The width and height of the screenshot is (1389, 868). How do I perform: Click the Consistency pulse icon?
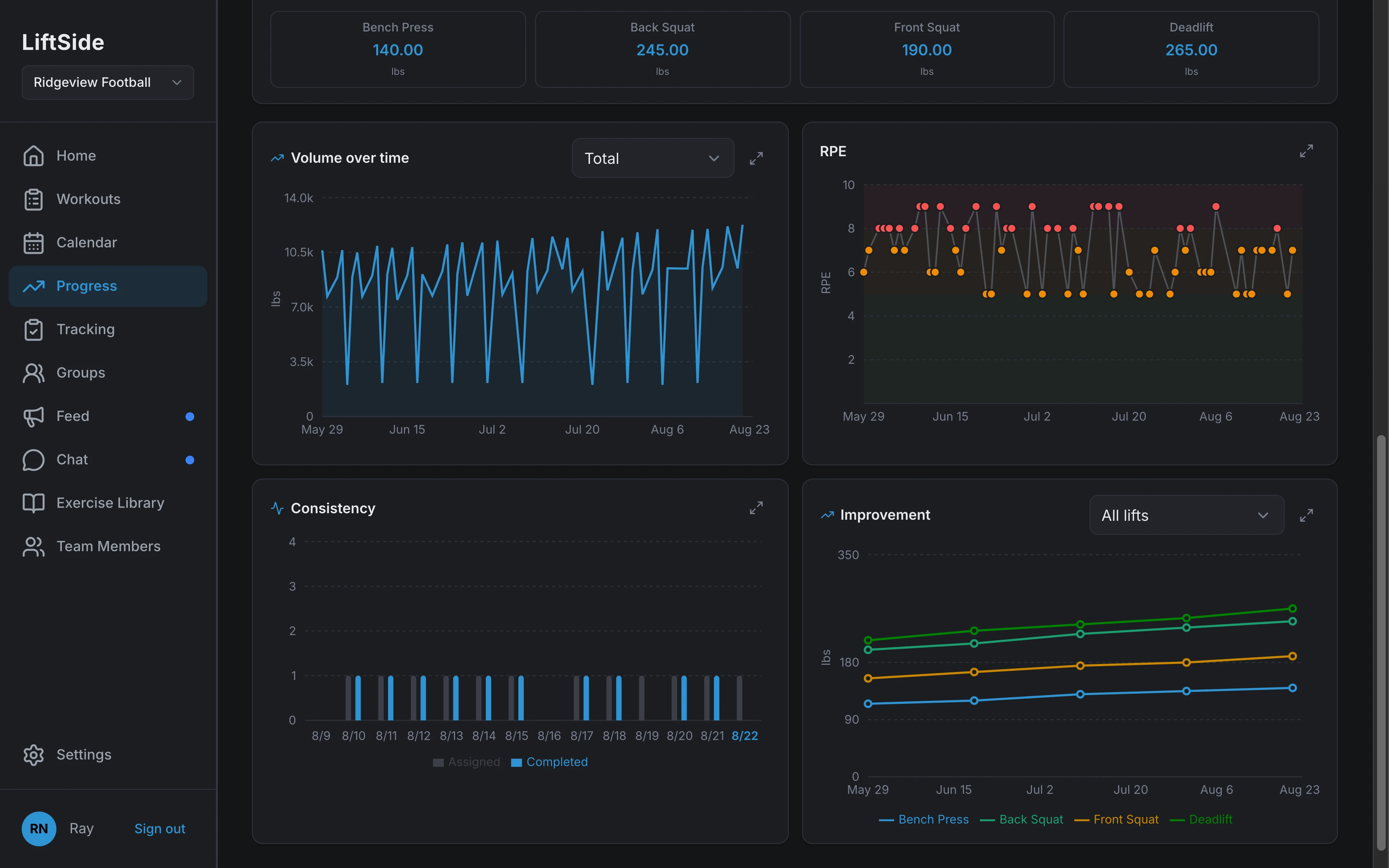coord(277,508)
